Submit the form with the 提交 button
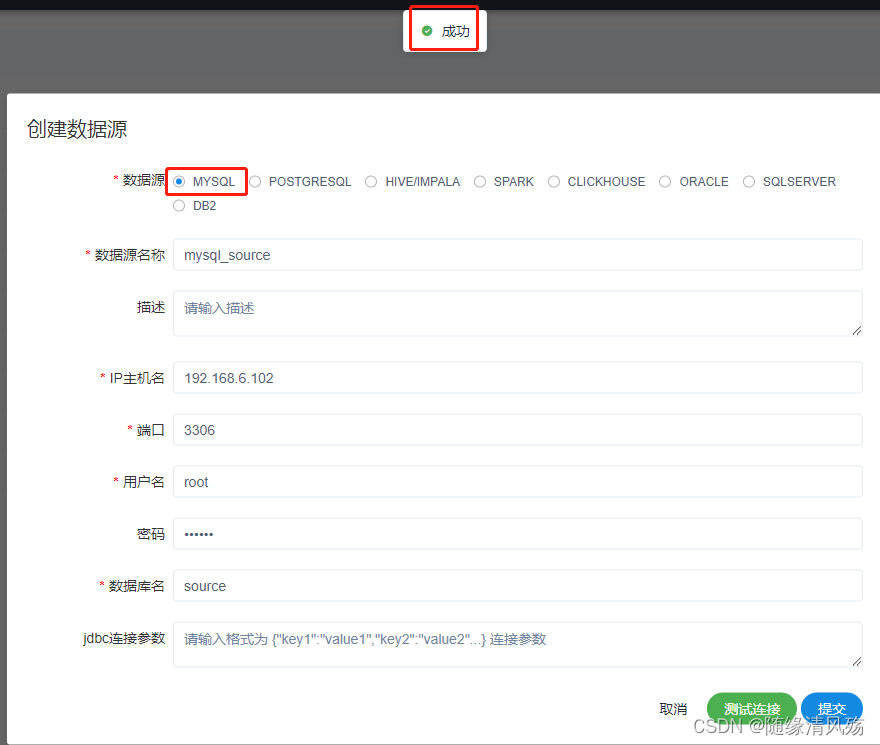This screenshot has height=745, width=880. coord(832,709)
